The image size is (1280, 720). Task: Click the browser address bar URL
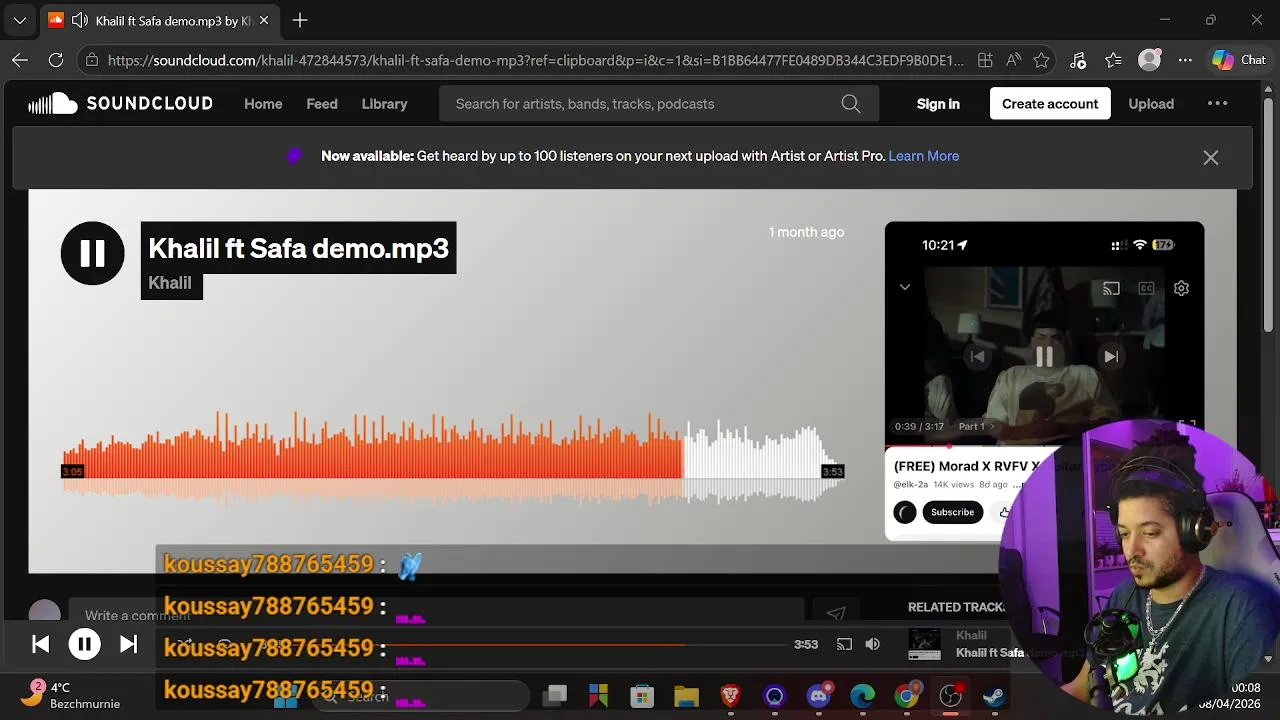[535, 60]
